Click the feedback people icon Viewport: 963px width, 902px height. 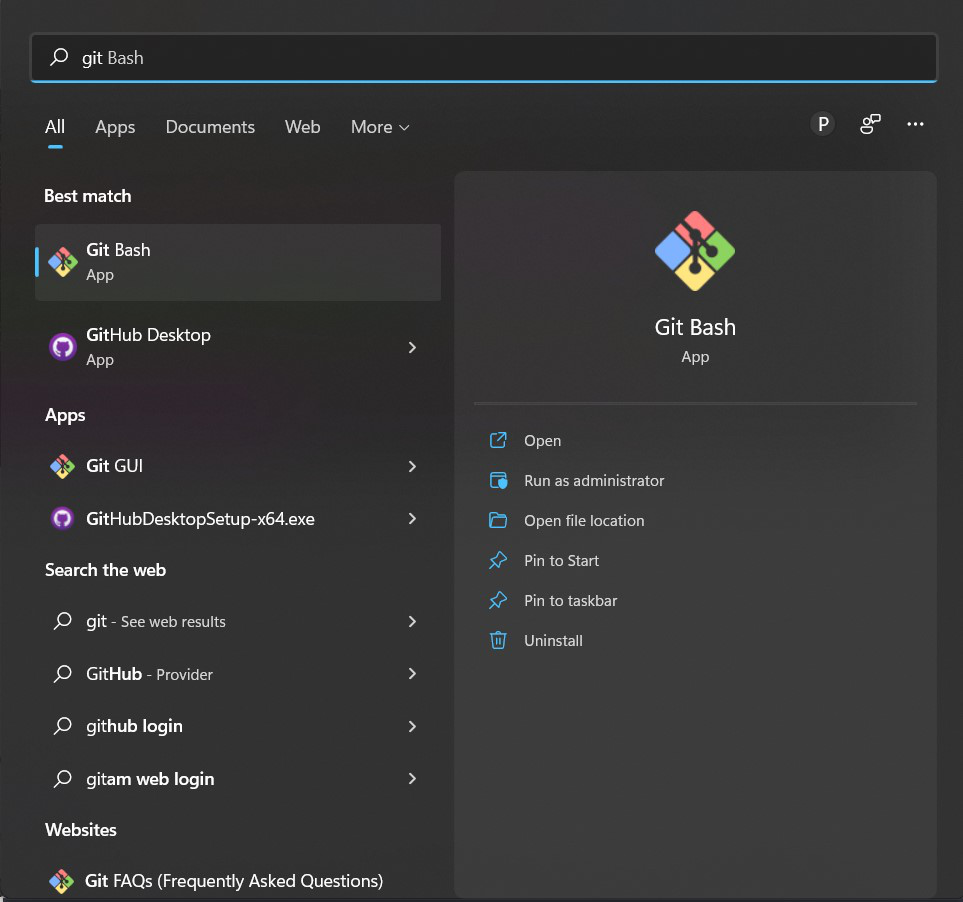pyautogui.click(x=870, y=124)
